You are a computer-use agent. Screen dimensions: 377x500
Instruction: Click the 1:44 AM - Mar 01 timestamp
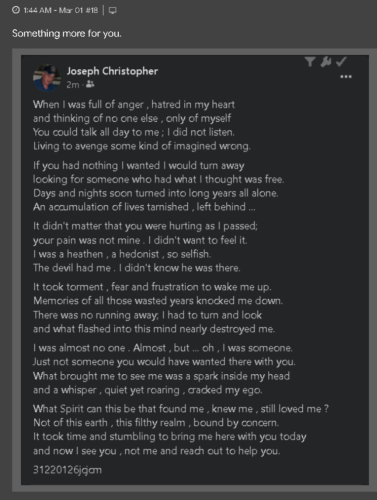[53, 10]
